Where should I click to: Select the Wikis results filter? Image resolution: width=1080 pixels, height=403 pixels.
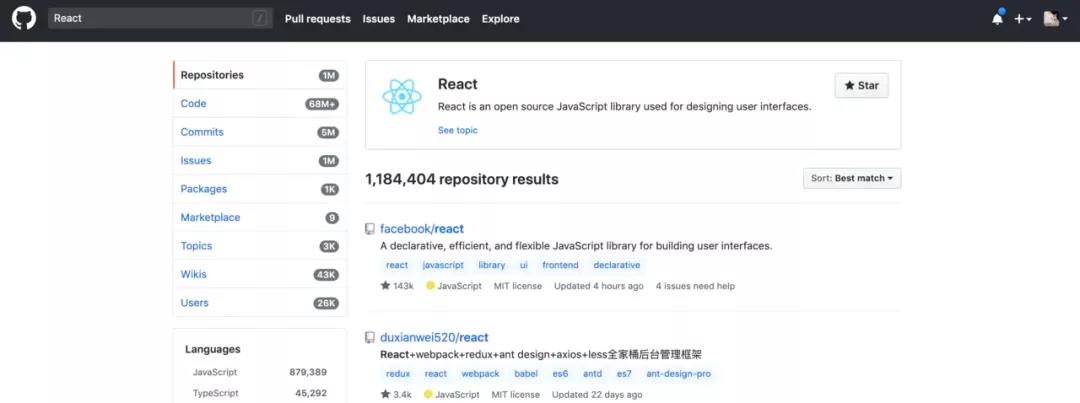click(260, 274)
